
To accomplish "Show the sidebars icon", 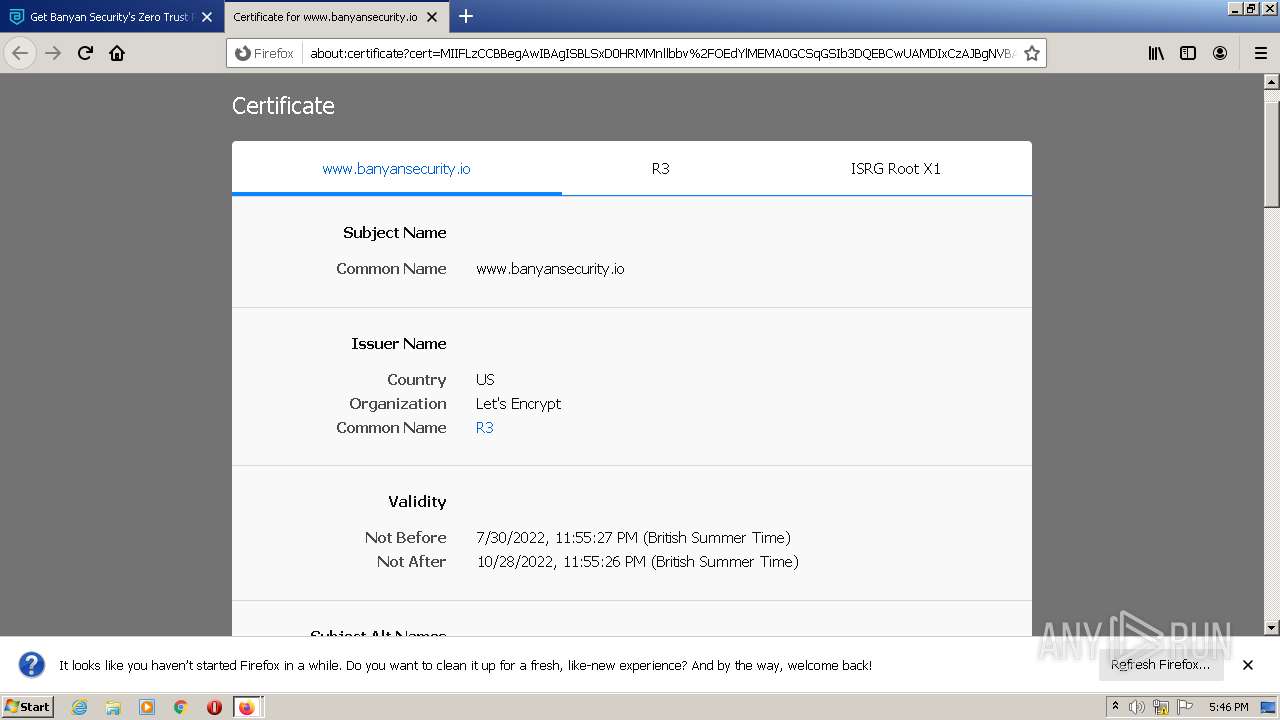I will coord(1188,53).
